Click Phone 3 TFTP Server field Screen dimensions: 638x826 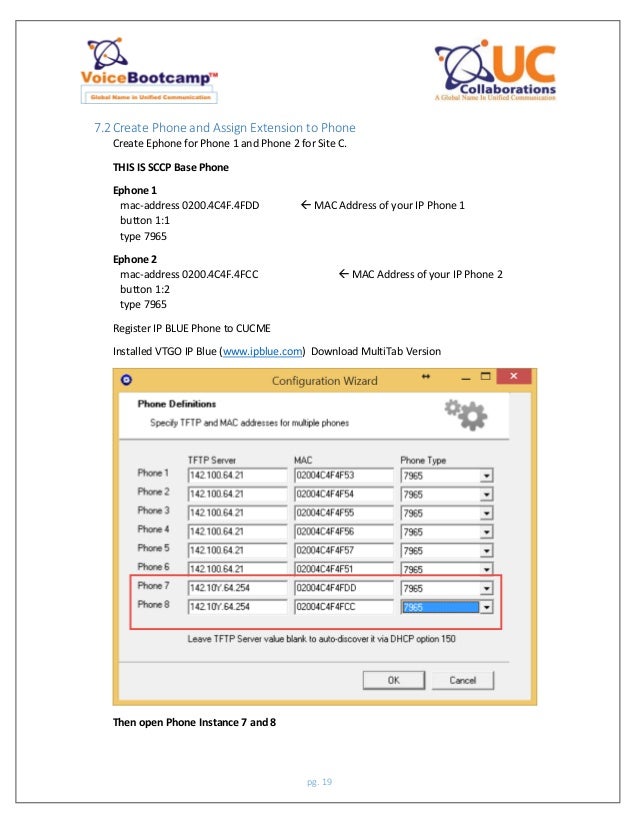pos(237,513)
